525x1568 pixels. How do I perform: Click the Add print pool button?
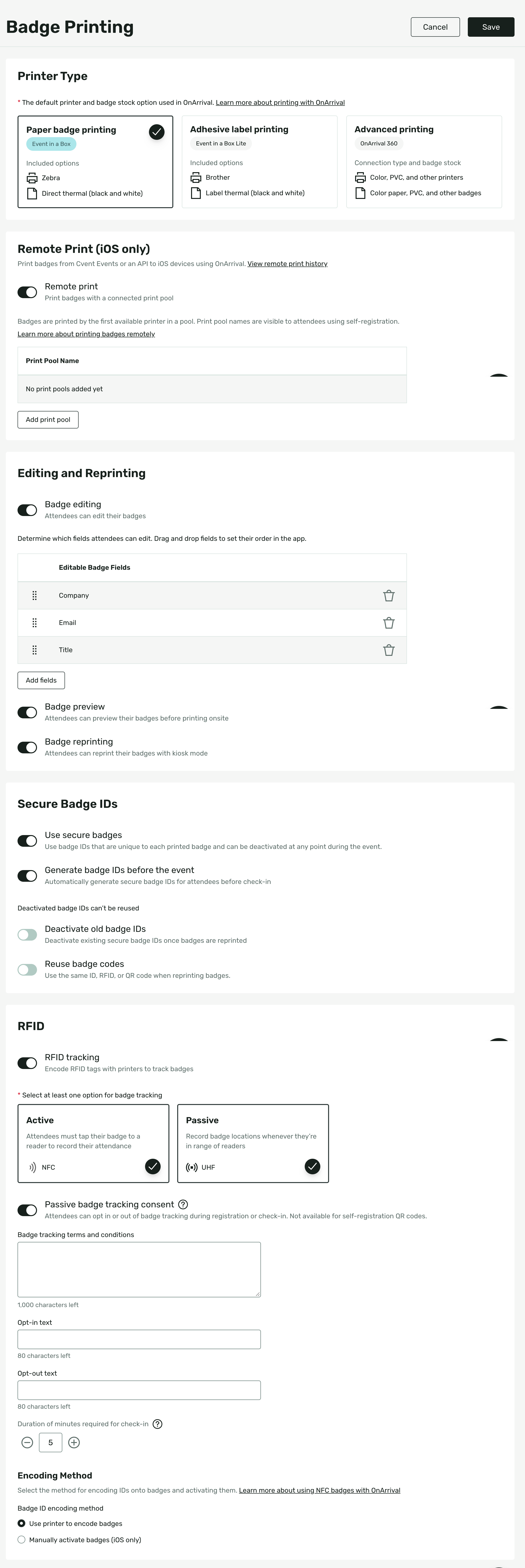pyautogui.click(x=48, y=419)
